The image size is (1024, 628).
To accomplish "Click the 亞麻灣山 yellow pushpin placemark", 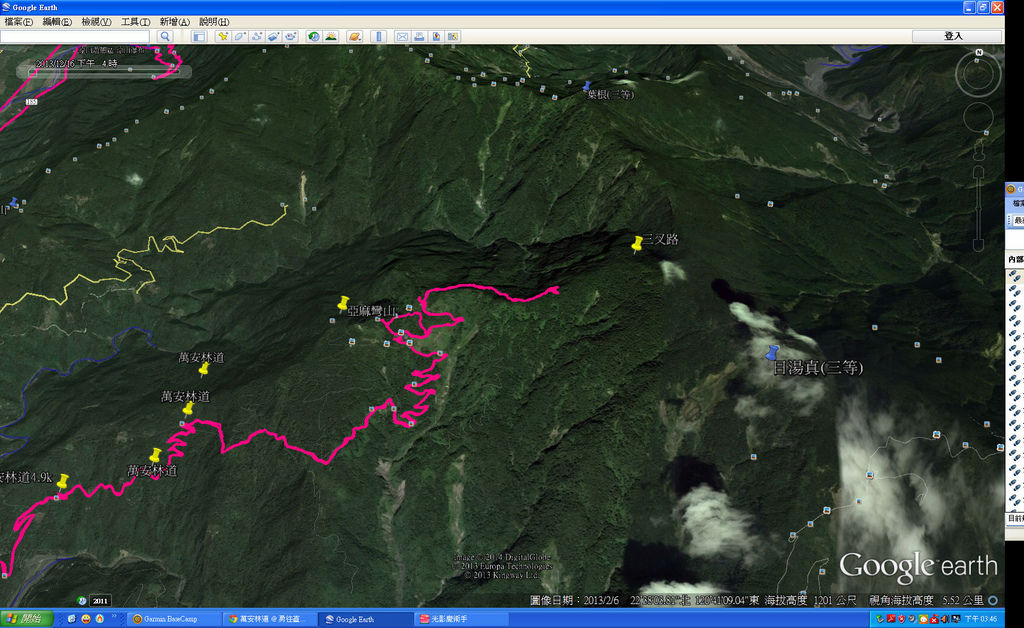I will 343,304.
